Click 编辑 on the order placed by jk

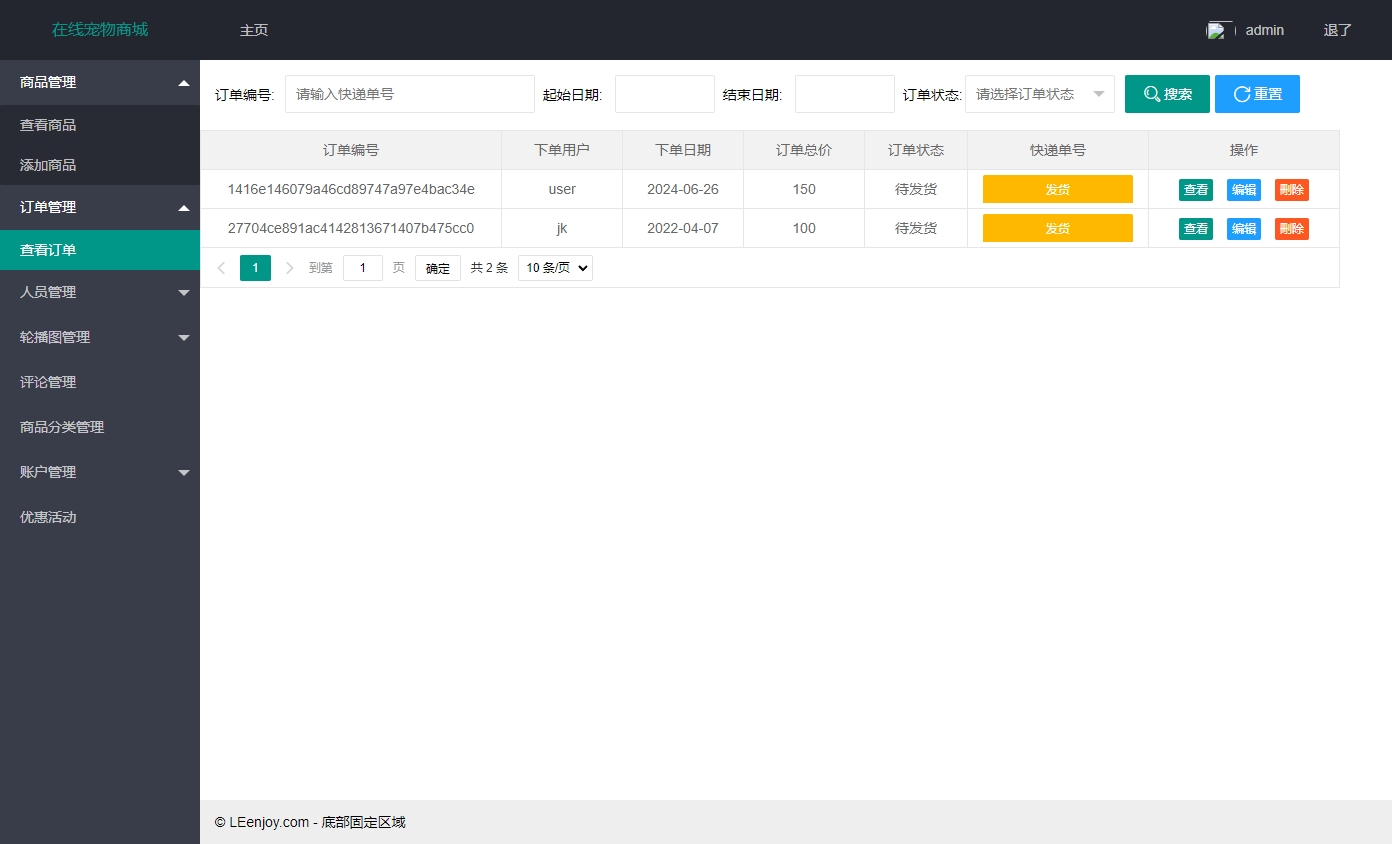click(x=1243, y=228)
